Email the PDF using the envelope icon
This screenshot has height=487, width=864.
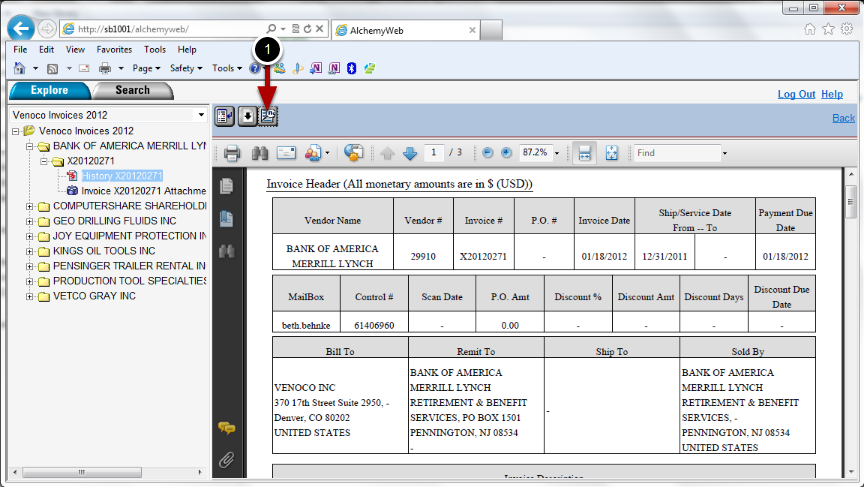click(x=286, y=153)
